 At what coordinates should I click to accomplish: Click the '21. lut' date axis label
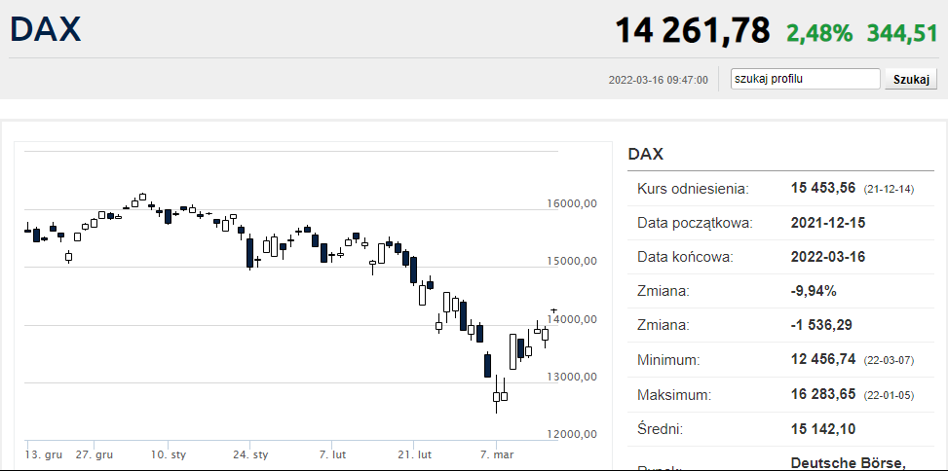[x=414, y=454]
